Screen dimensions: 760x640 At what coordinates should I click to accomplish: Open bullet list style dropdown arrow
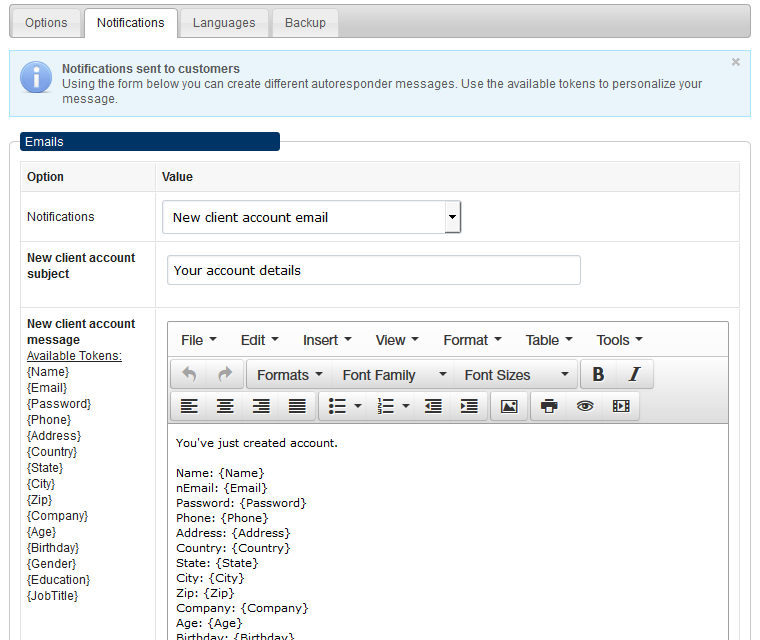(x=358, y=406)
